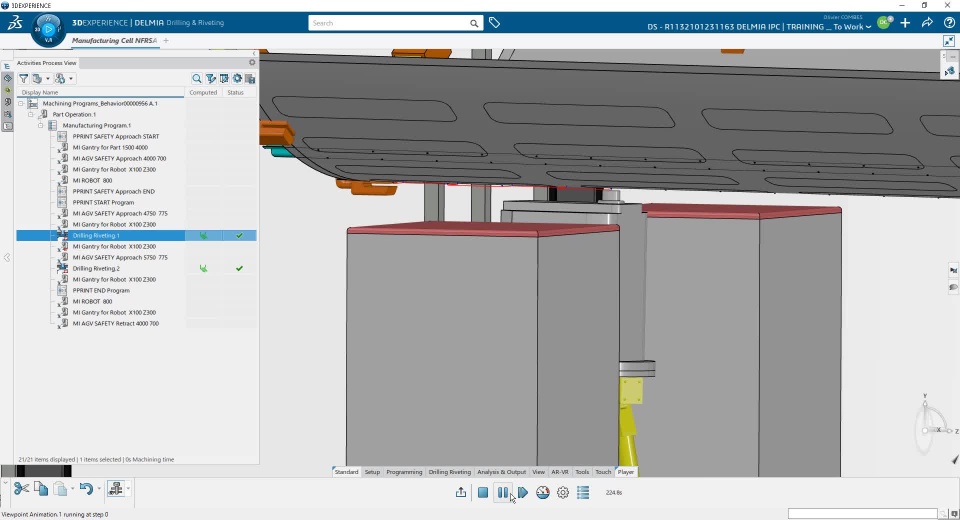Switch to the Standard tab
Viewport: 960px width, 520px height.
coord(347,472)
